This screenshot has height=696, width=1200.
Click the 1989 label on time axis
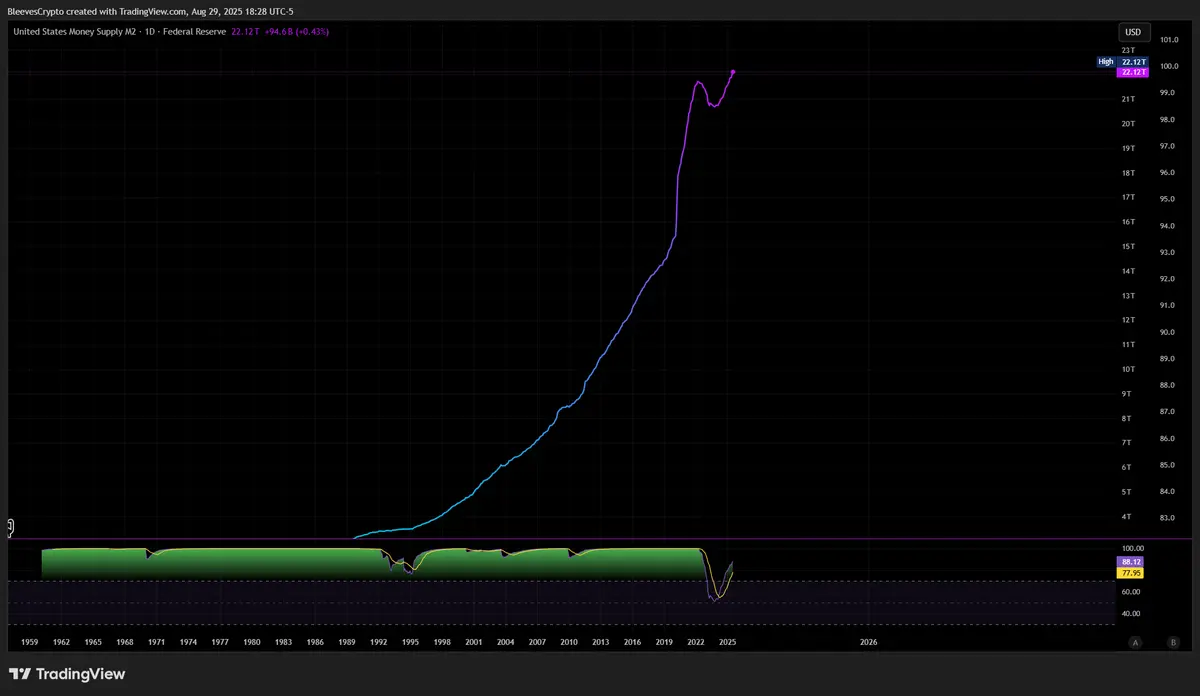click(347, 642)
